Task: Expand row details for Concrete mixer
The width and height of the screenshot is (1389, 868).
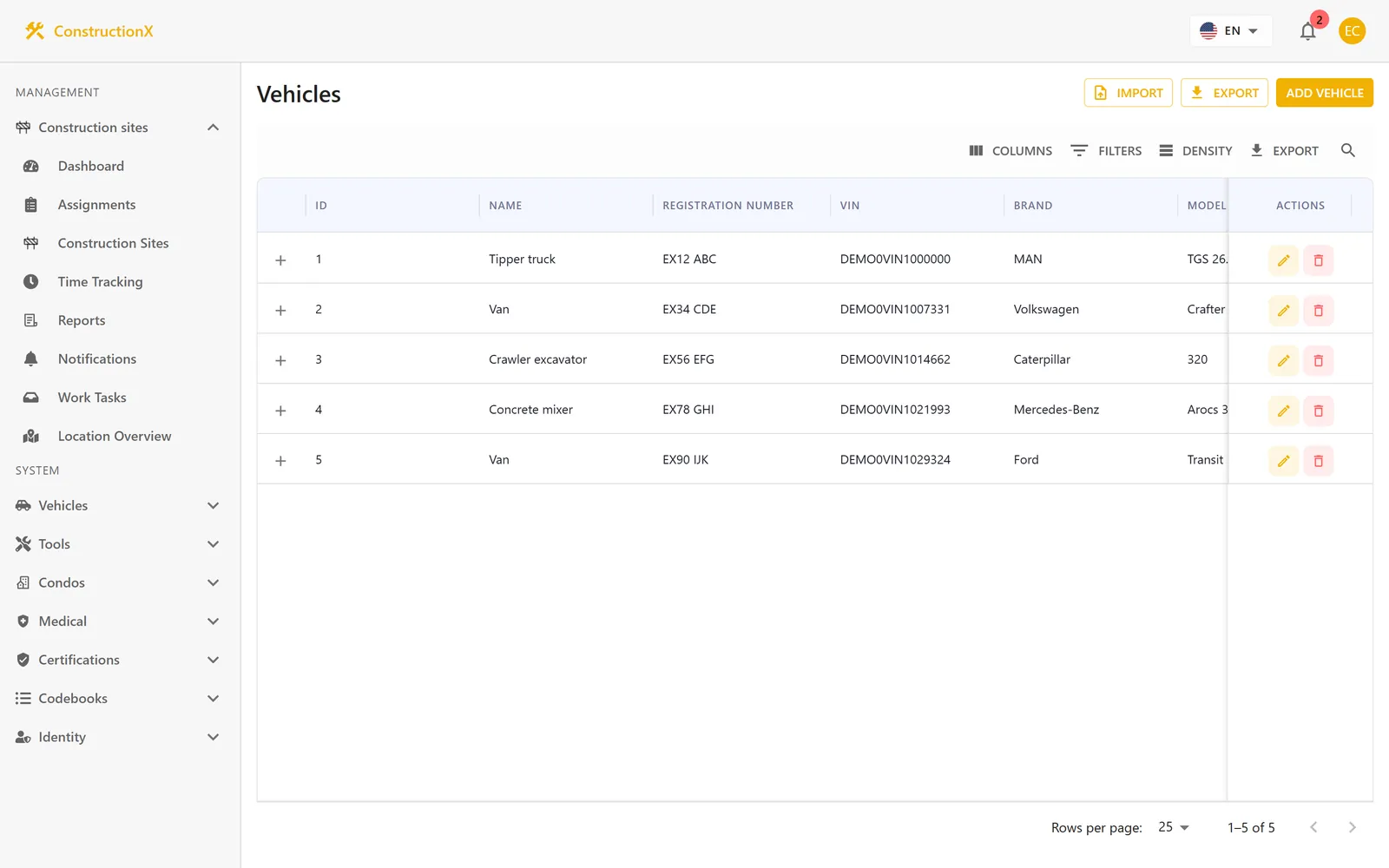Action: pos(280,411)
